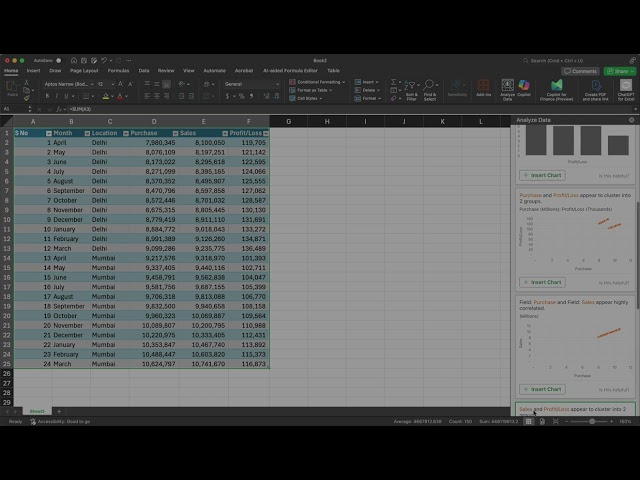Image resolution: width=640 pixels, height=480 pixels.
Task: Select the Sheet3 tab
Action: (37, 411)
